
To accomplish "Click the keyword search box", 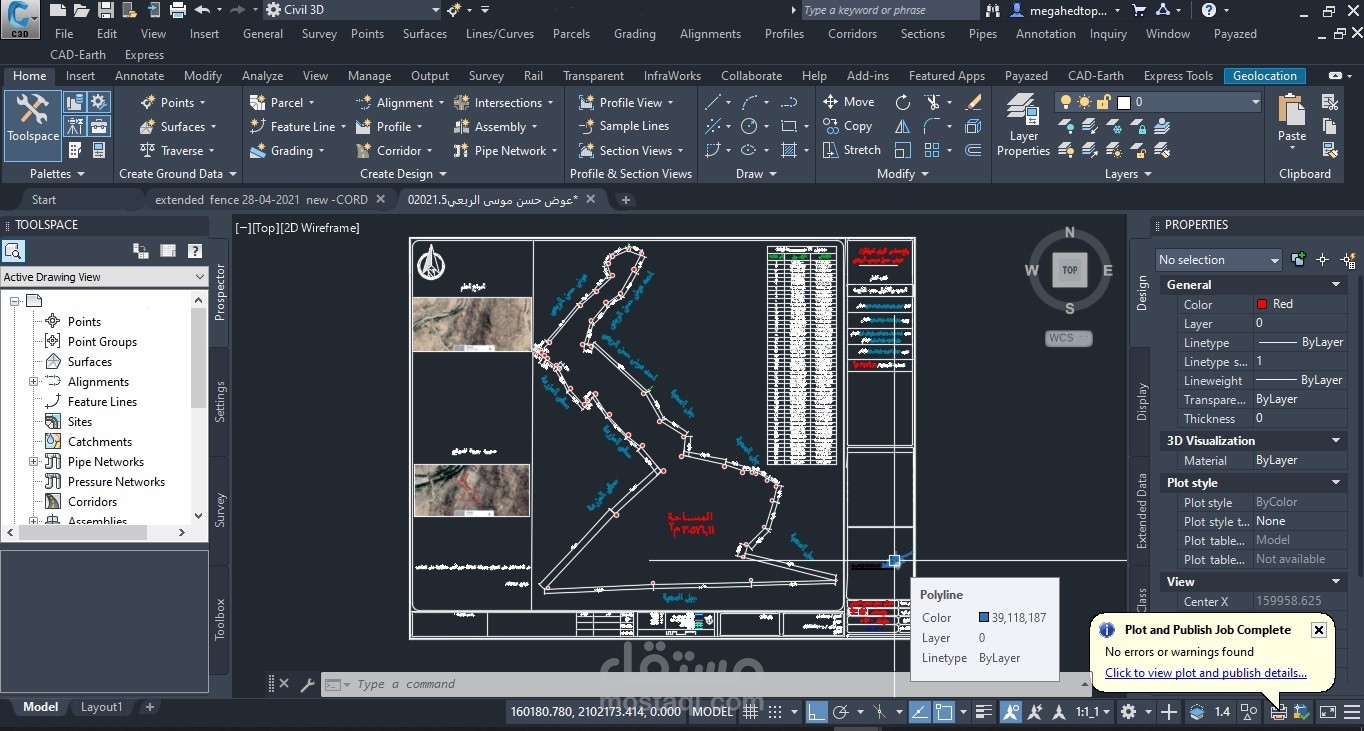I will point(888,10).
